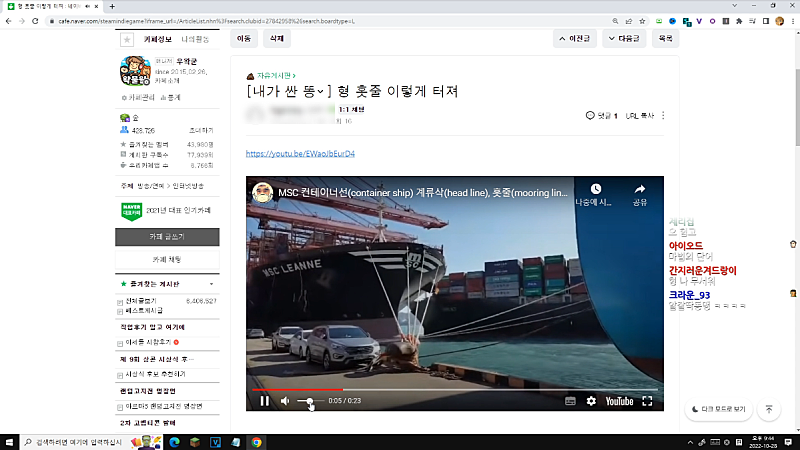This screenshot has width=800, height=450.
Task: Click the 카페 채팅 button
Action: tap(167, 260)
